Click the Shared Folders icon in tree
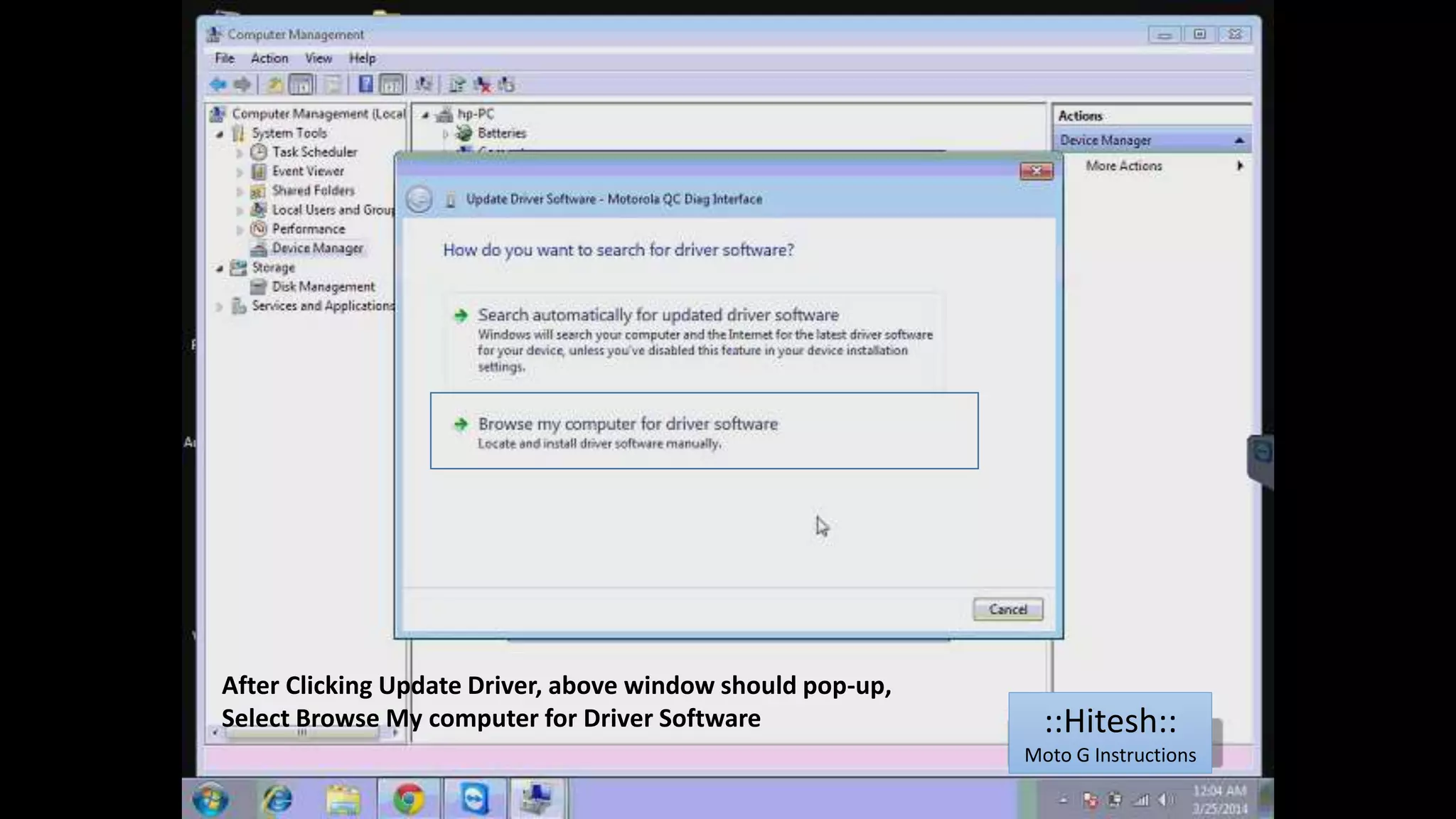The width and height of the screenshot is (1456, 819). click(259, 191)
